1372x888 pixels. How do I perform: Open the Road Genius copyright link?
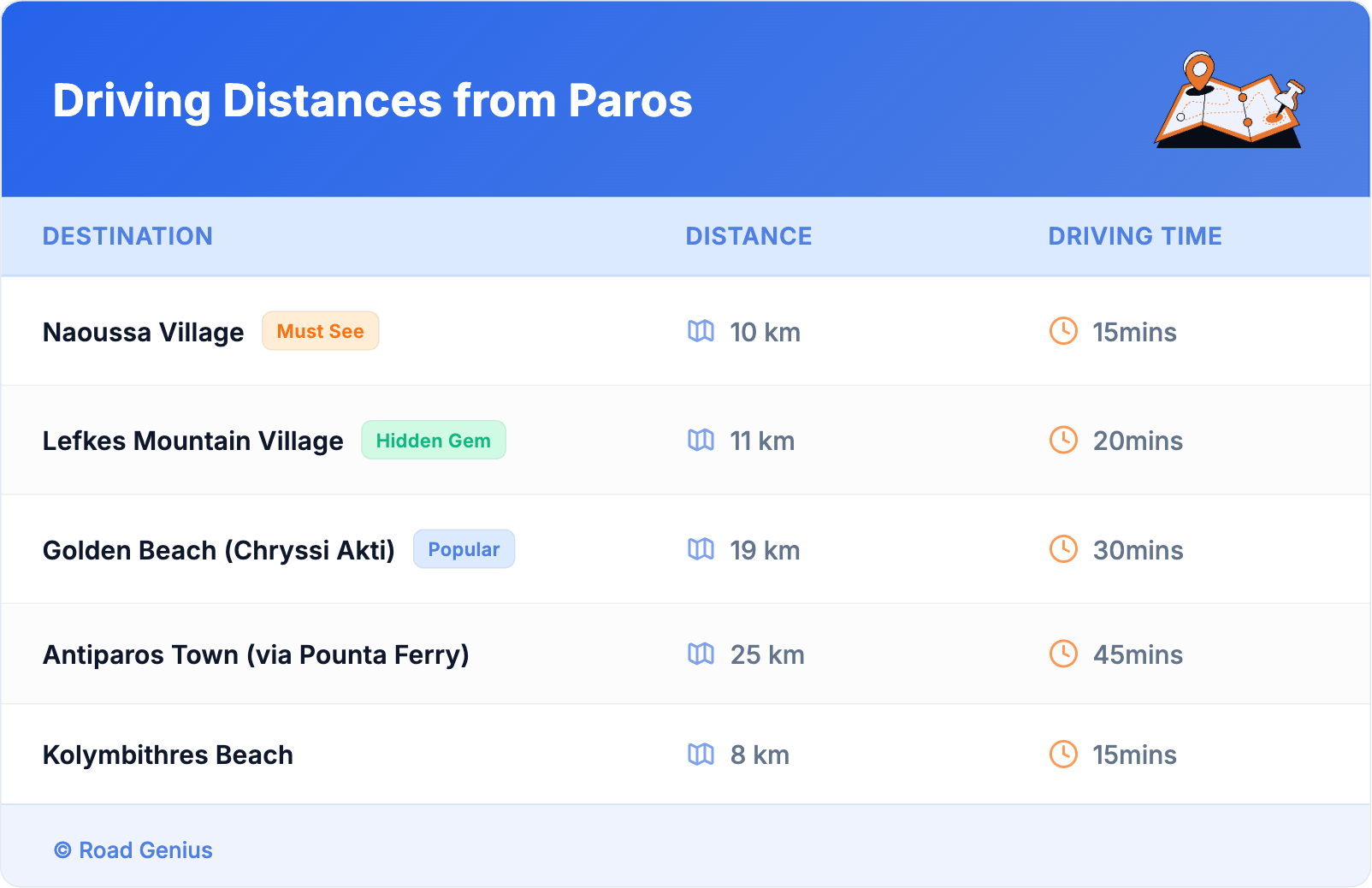133,850
